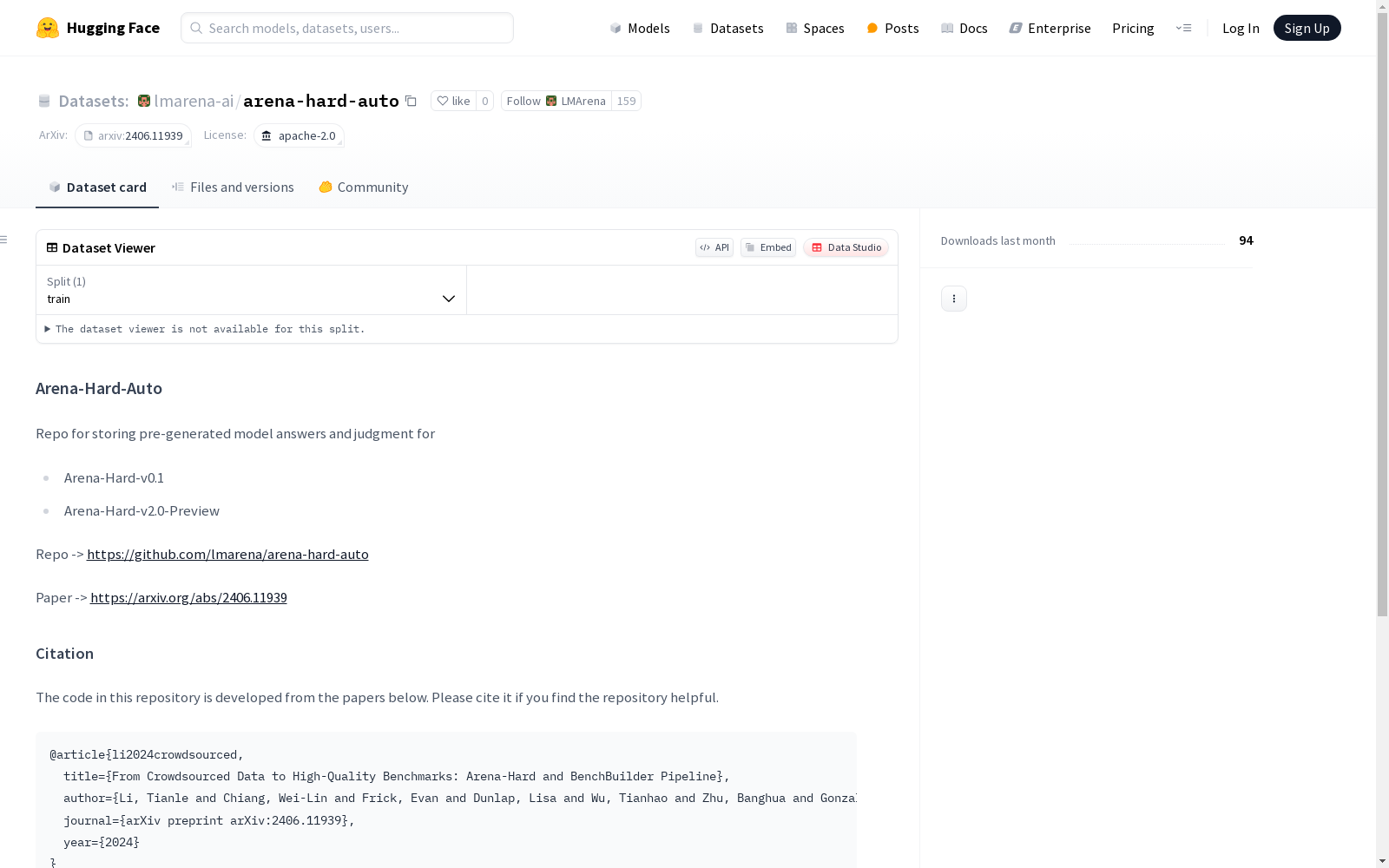Click the lmarena-ai organization avatar icon

pos(144,101)
